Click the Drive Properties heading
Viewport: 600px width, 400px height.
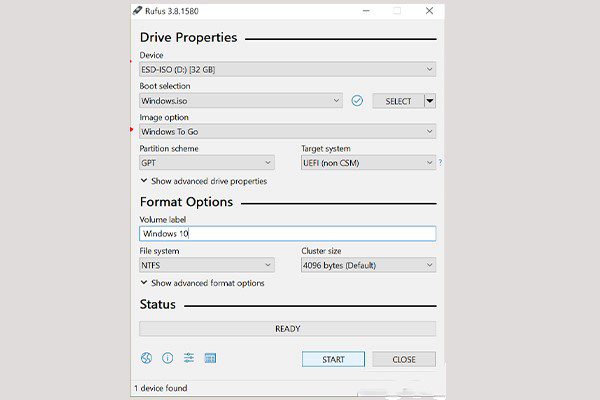click(x=188, y=38)
